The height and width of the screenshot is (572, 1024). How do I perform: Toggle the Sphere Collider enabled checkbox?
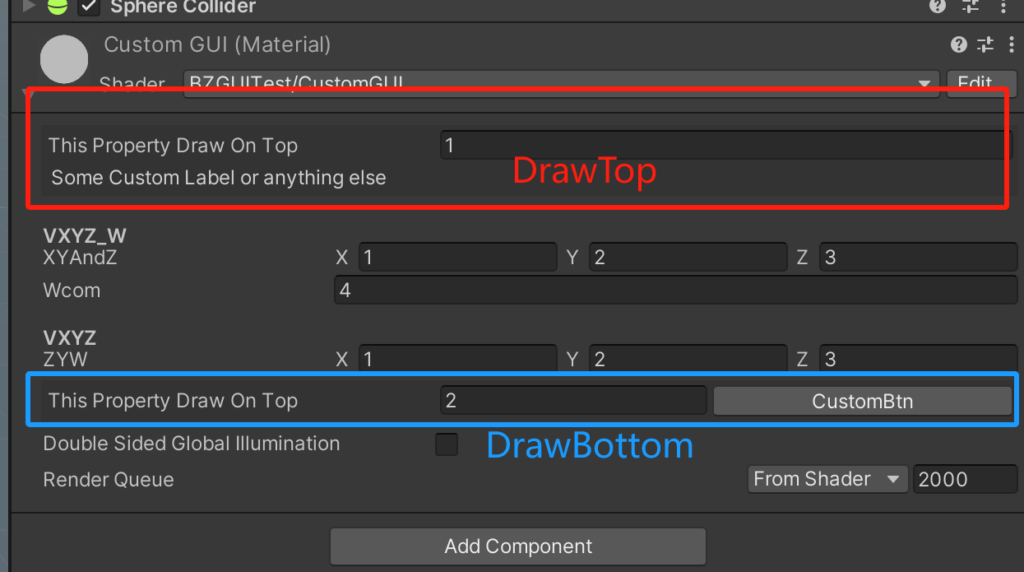coord(89,7)
